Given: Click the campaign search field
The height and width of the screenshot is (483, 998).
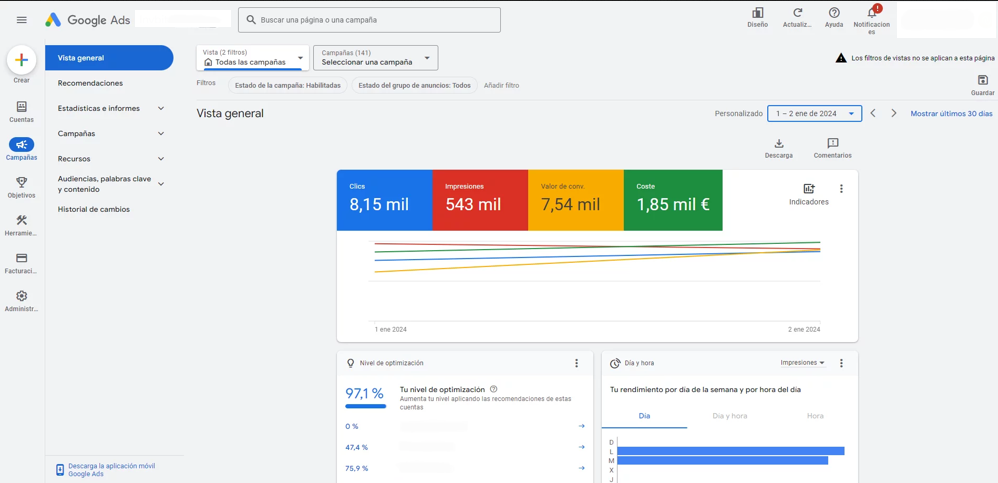Looking at the screenshot, I should coord(370,20).
